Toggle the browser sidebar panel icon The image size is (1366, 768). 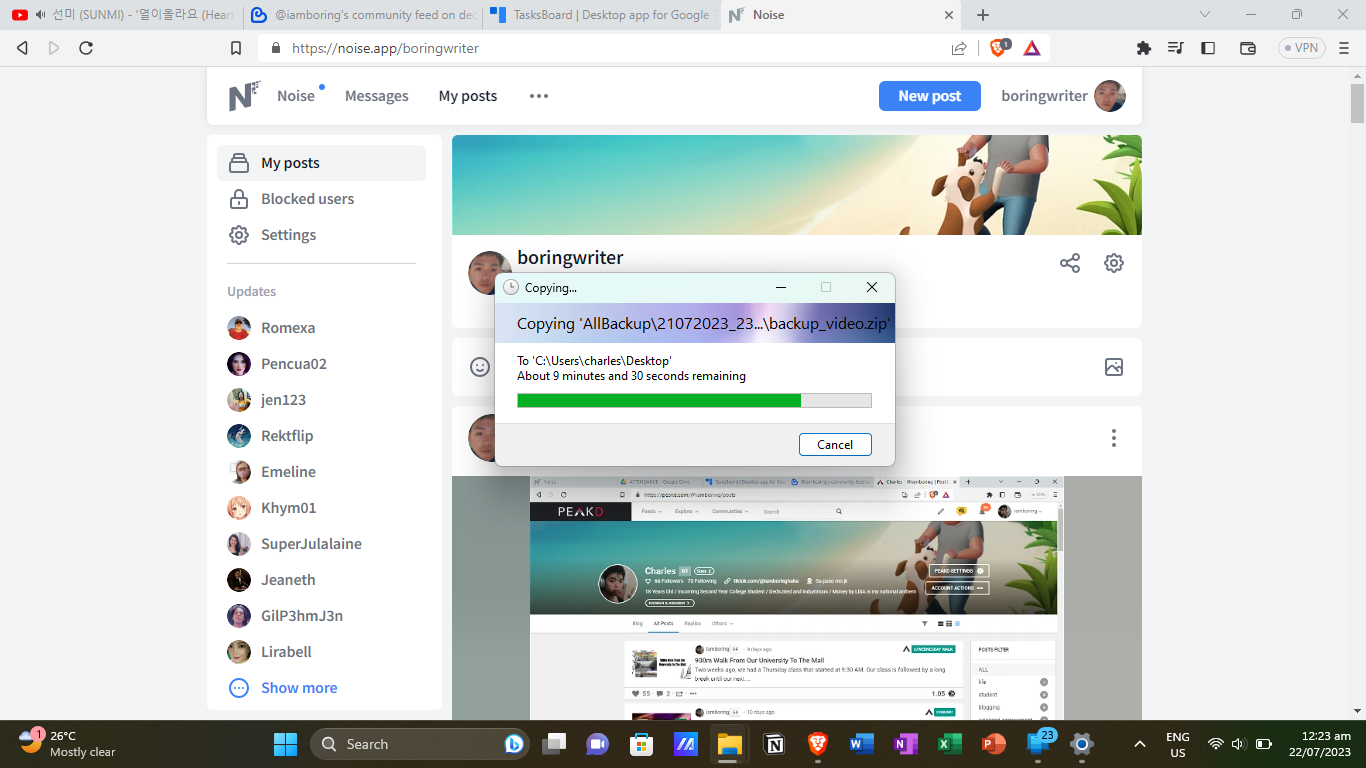(1208, 48)
